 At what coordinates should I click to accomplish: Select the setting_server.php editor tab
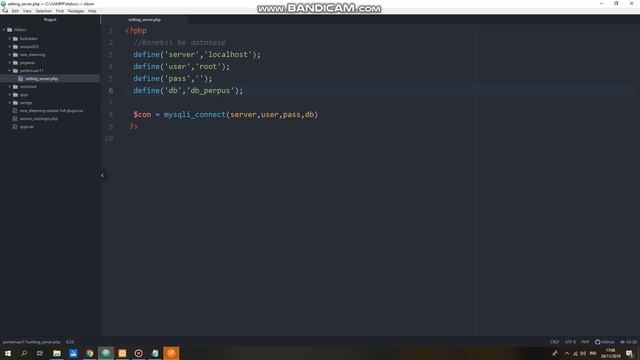[144, 20]
